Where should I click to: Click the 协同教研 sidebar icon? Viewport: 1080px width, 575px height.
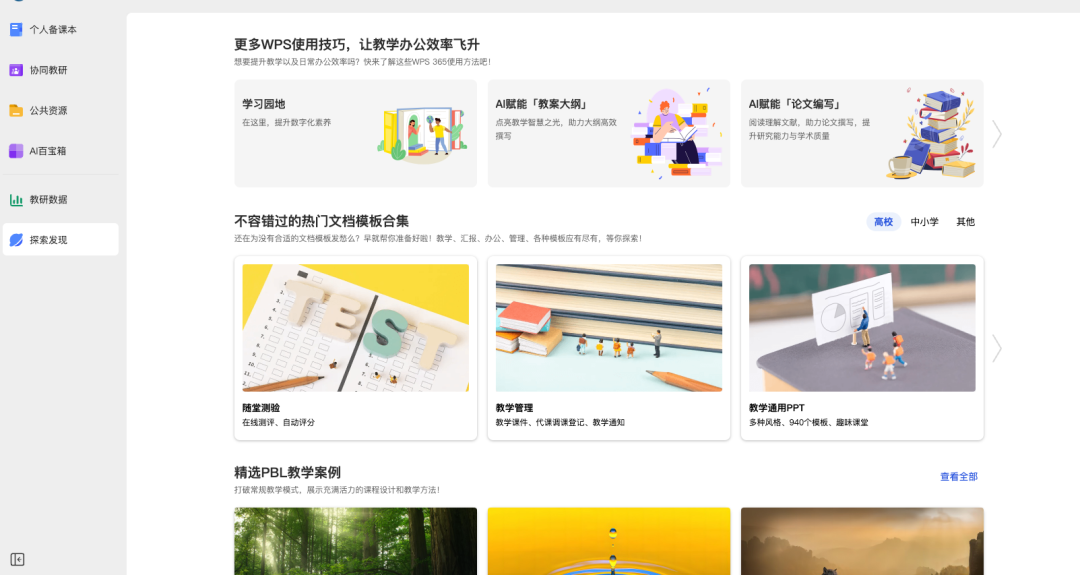click(16, 70)
